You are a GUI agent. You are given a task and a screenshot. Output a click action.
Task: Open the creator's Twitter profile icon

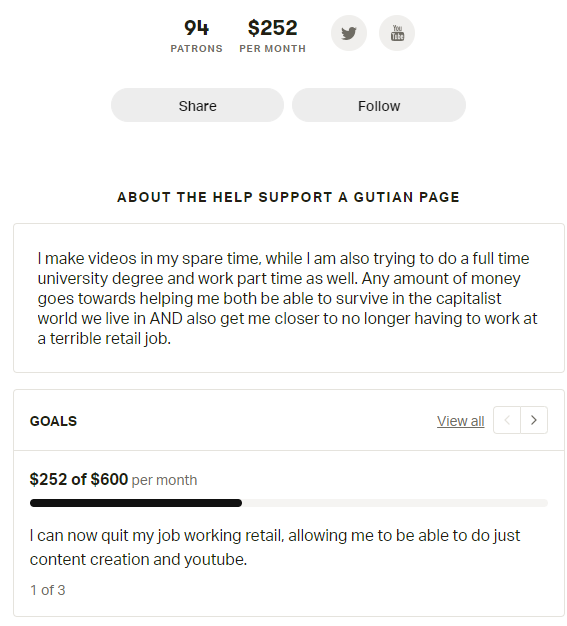(x=349, y=33)
